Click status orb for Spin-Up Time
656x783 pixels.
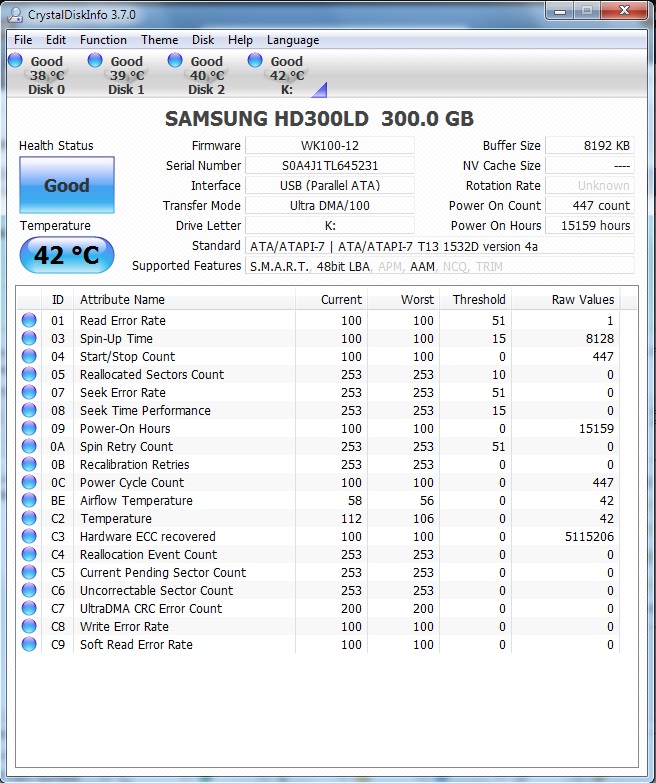point(29,338)
